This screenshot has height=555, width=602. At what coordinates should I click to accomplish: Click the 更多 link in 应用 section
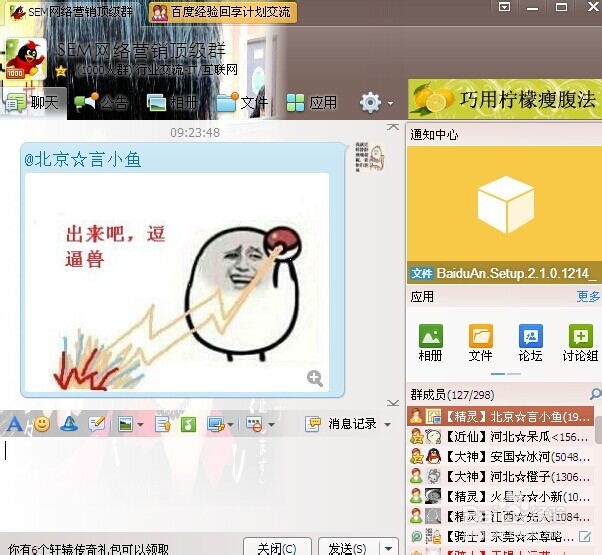(588, 296)
